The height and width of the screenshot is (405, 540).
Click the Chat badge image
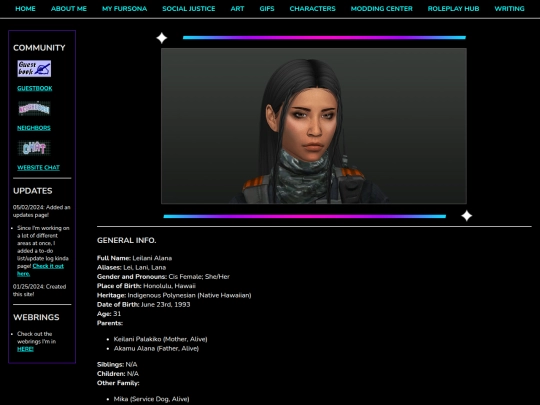[x=34, y=148]
